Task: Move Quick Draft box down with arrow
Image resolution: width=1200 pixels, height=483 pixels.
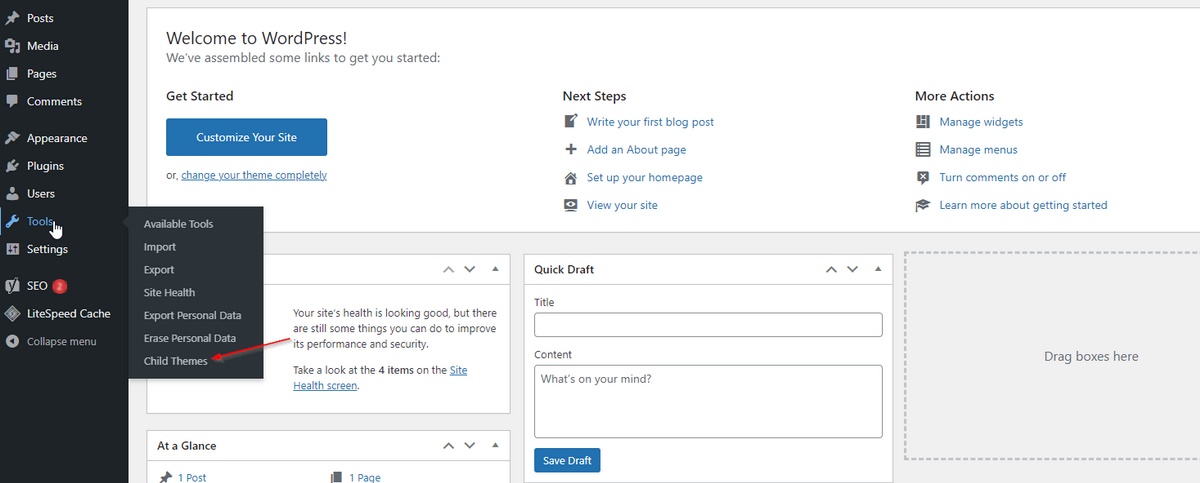Action: click(853, 269)
